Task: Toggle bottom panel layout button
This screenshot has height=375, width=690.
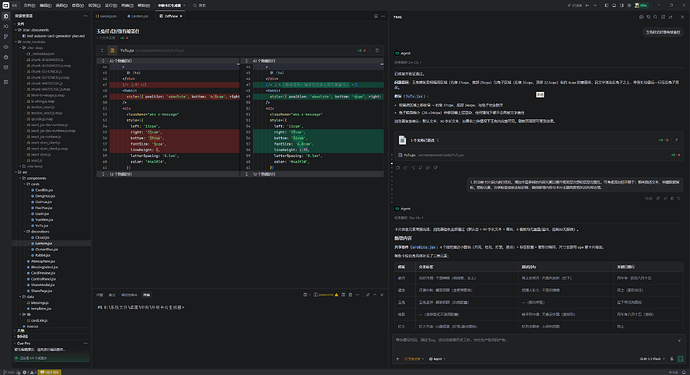Action: (x=614, y=5)
